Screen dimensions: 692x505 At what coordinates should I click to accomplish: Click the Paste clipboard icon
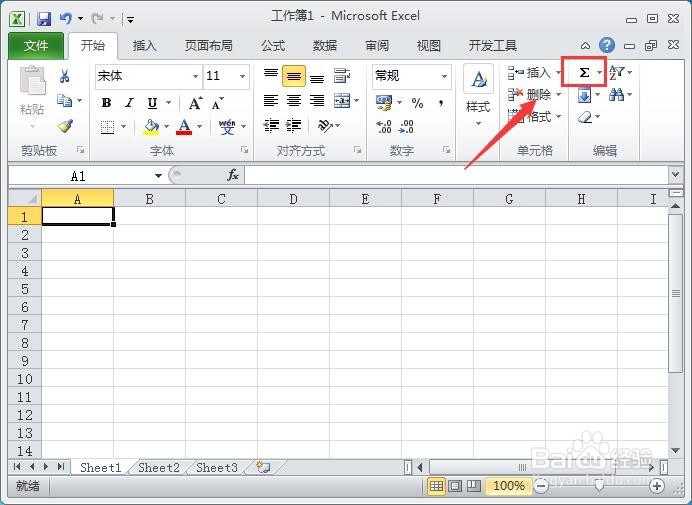pyautogui.click(x=32, y=81)
